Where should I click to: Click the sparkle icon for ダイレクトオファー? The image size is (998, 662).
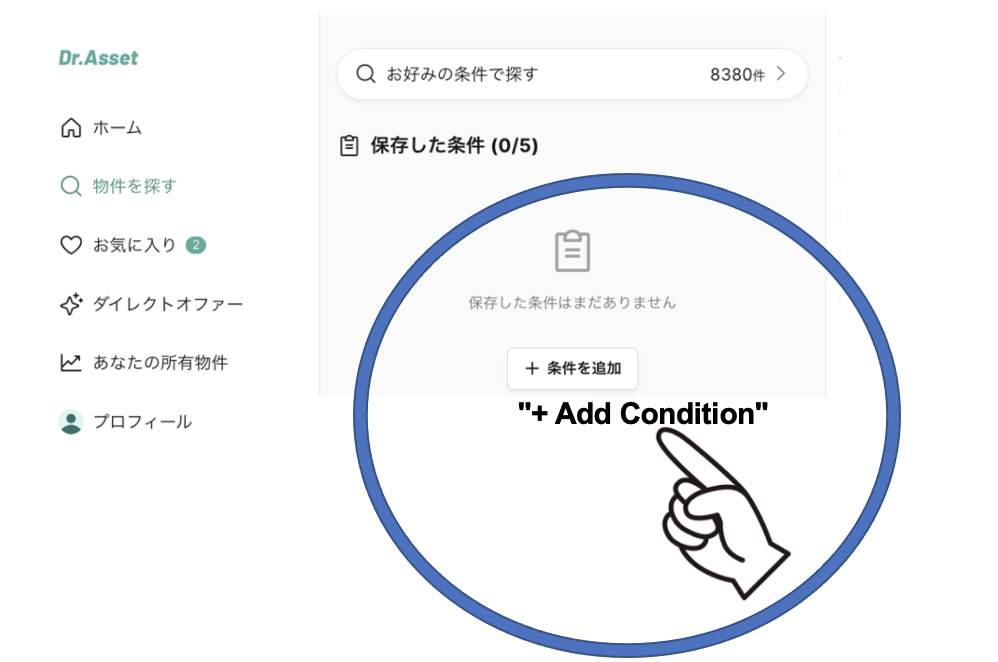(71, 304)
